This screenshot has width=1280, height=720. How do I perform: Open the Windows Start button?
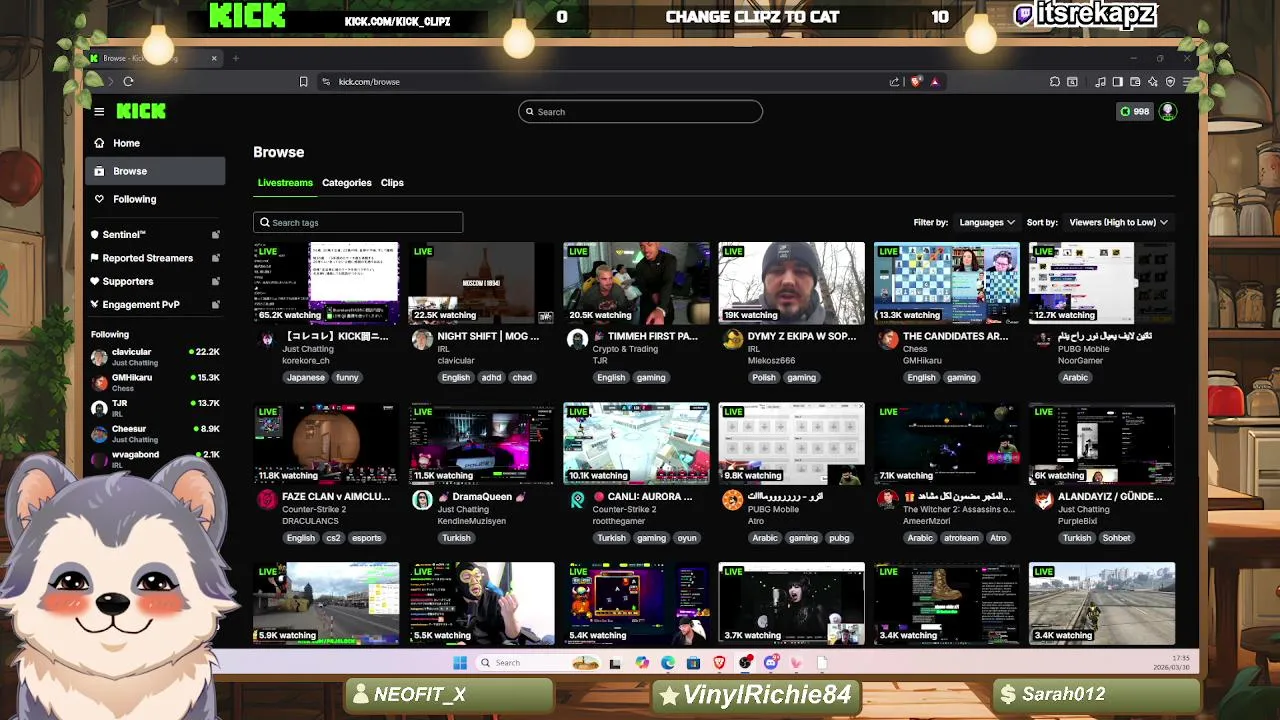tap(460, 662)
